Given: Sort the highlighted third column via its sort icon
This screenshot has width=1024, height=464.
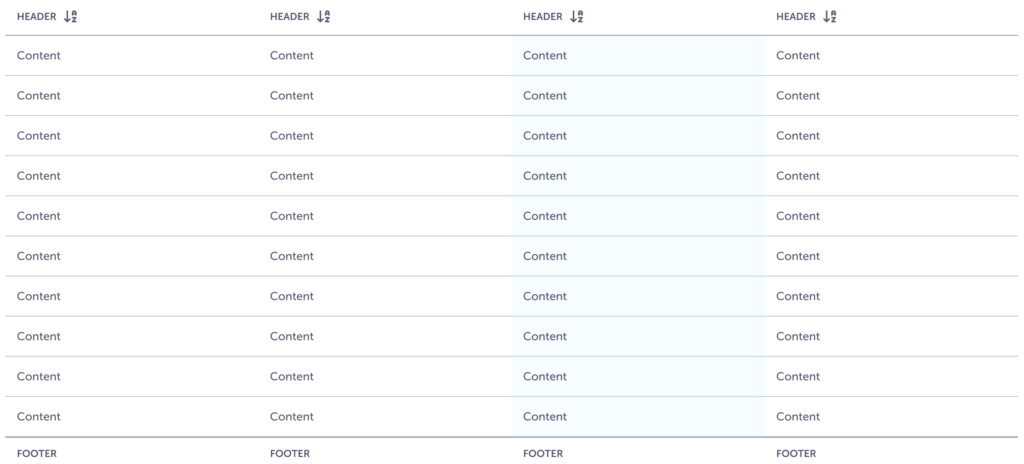Looking at the screenshot, I should (x=576, y=16).
